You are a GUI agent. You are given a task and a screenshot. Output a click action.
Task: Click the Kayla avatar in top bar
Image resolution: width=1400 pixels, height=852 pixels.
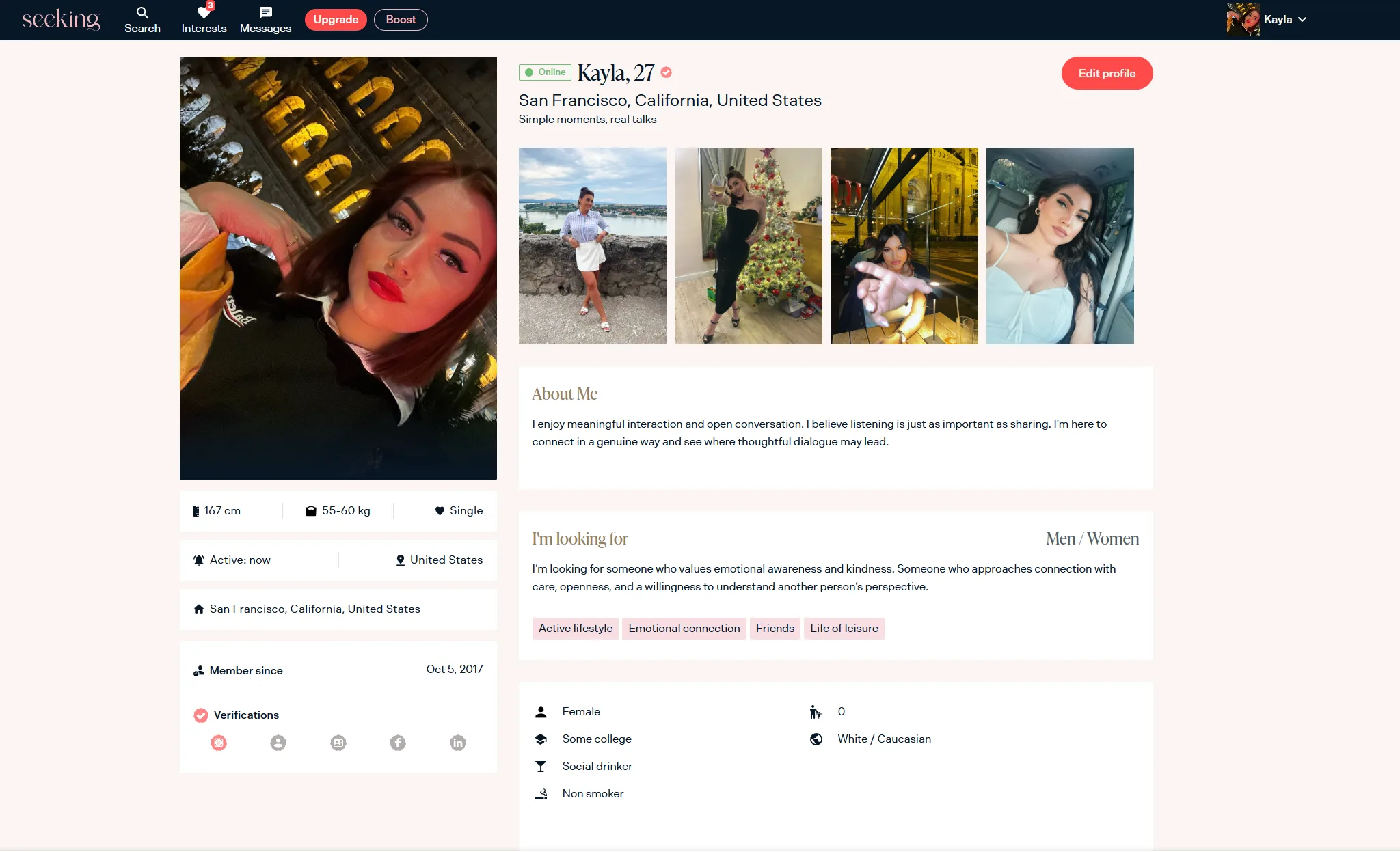(x=1243, y=20)
